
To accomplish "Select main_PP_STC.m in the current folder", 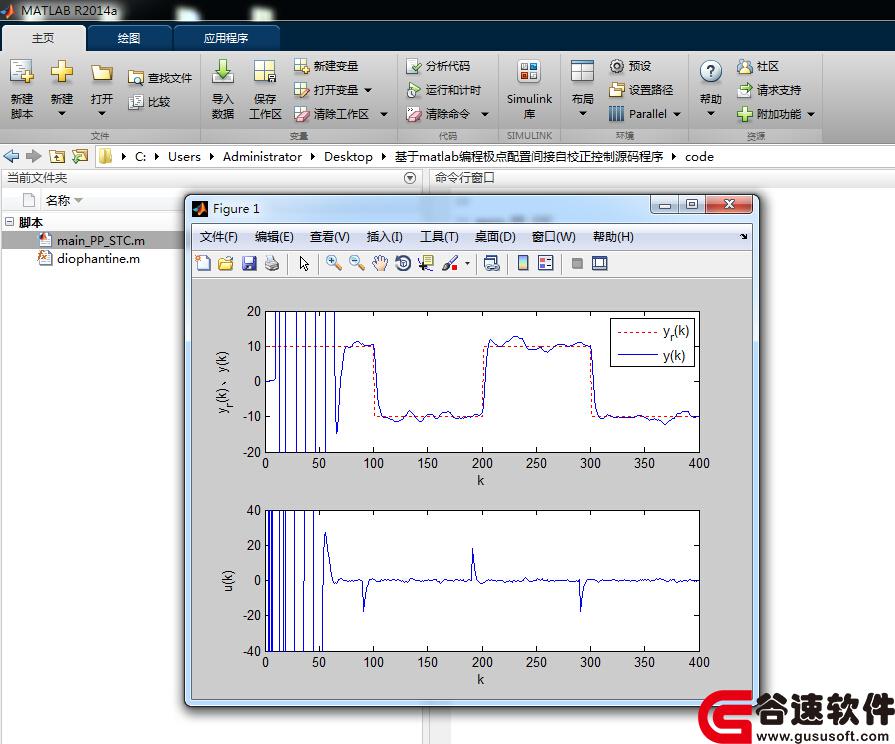I will click(100, 240).
